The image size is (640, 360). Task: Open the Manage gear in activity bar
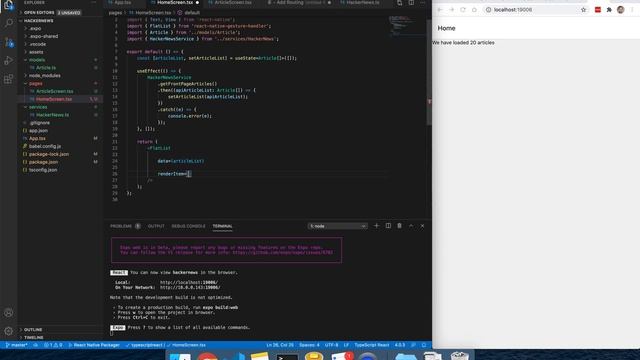9,331
